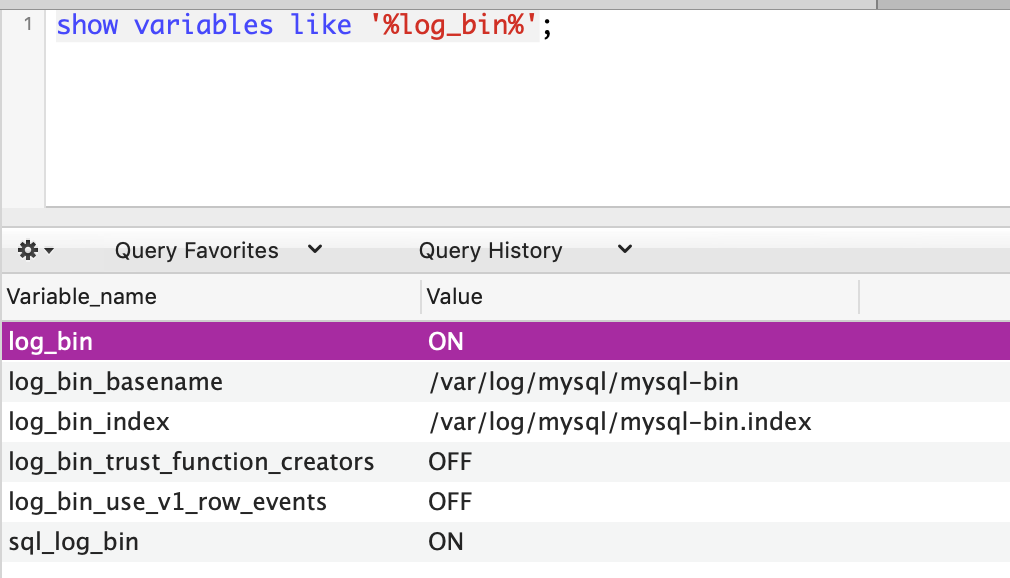Select the log_bin row
This screenshot has height=578, width=1010.
(x=506, y=341)
